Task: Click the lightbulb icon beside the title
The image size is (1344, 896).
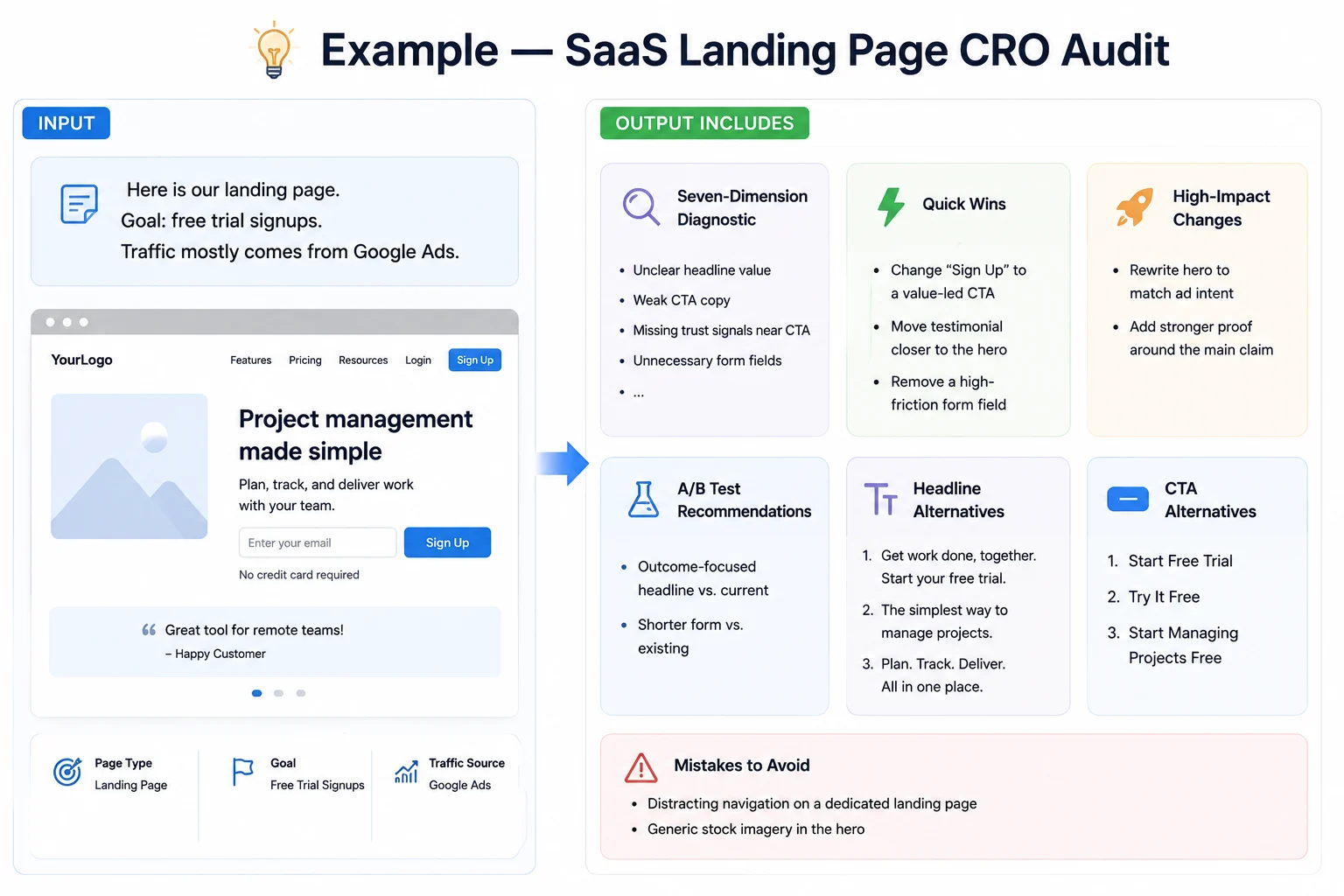Action: tap(274, 49)
